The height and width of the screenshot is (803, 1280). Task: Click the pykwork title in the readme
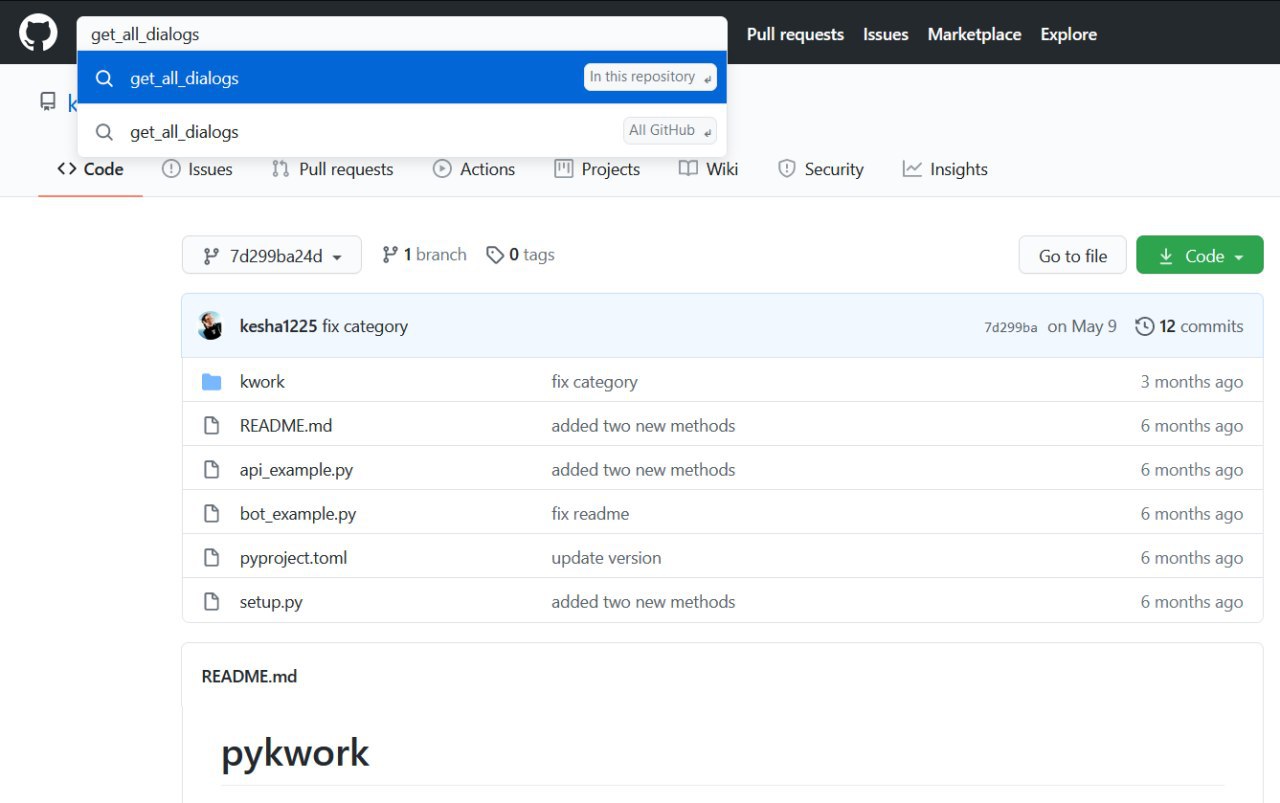pos(295,753)
